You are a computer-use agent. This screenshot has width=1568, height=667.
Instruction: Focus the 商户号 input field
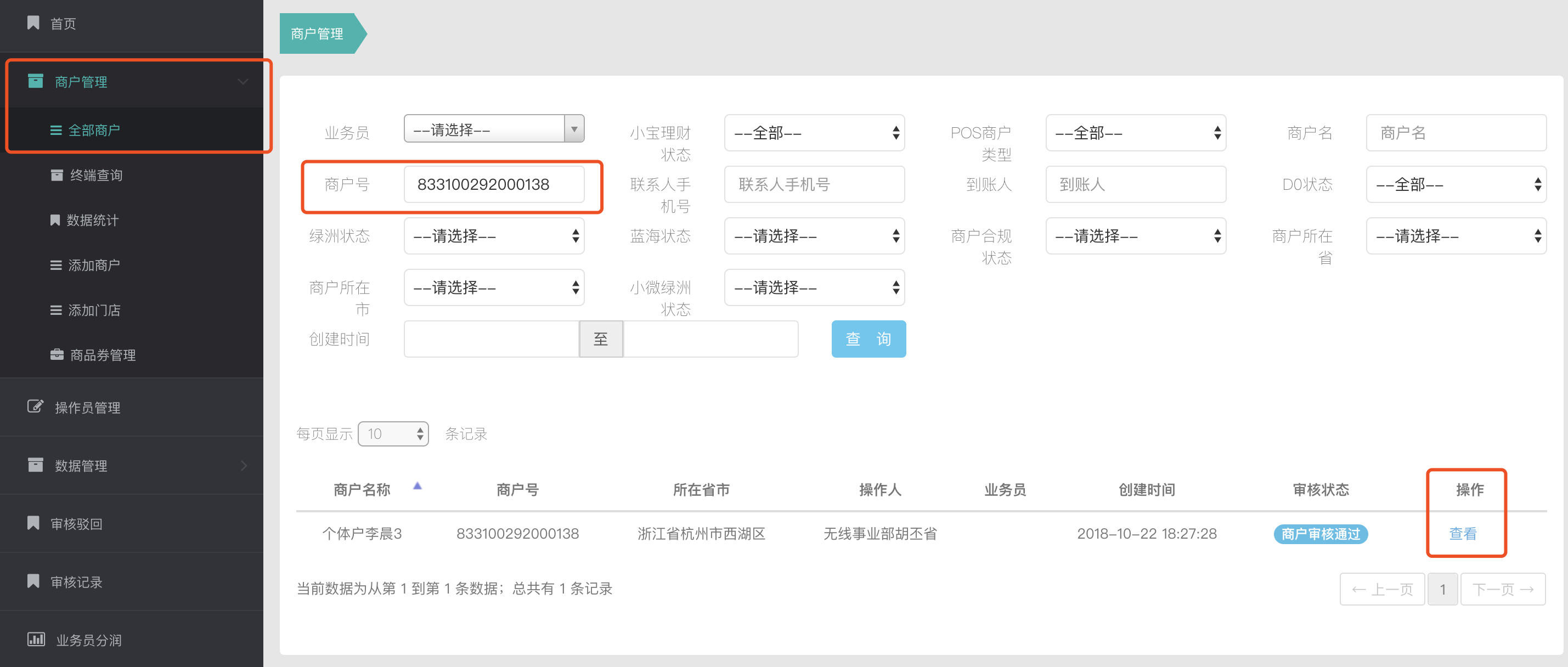494,184
